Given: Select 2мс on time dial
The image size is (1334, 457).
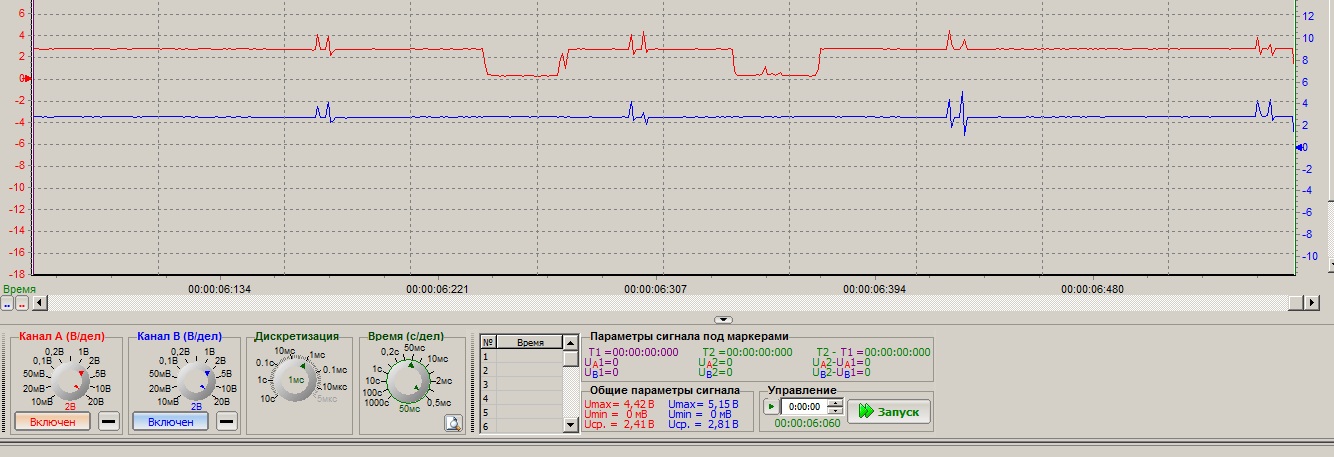Looking at the screenshot, I should (x=445, y=380).
